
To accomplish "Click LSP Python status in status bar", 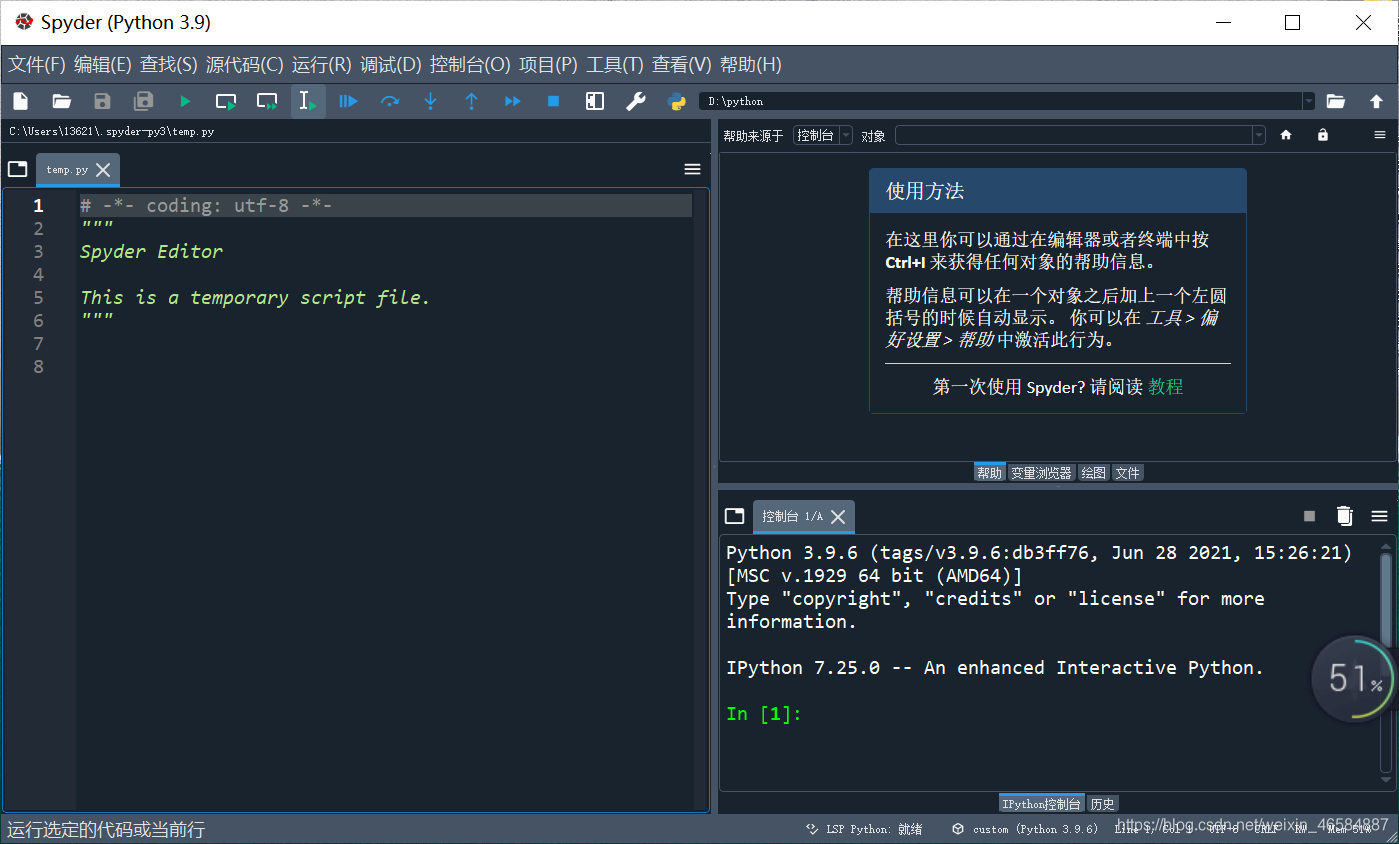I will point(865,829).
